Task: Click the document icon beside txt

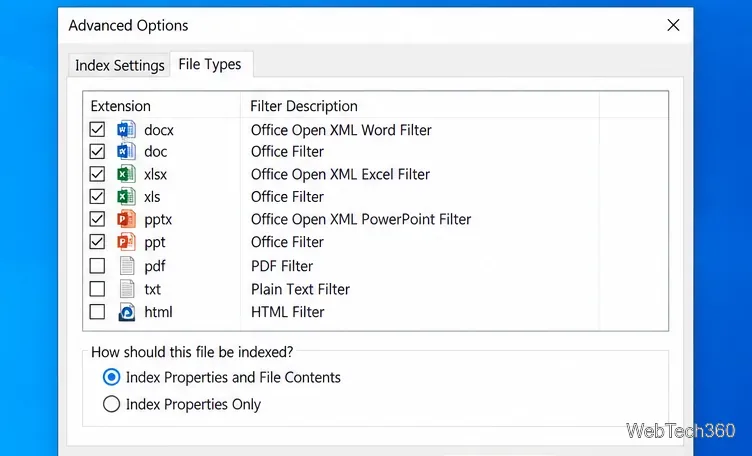Action: [x=127, y=289]
